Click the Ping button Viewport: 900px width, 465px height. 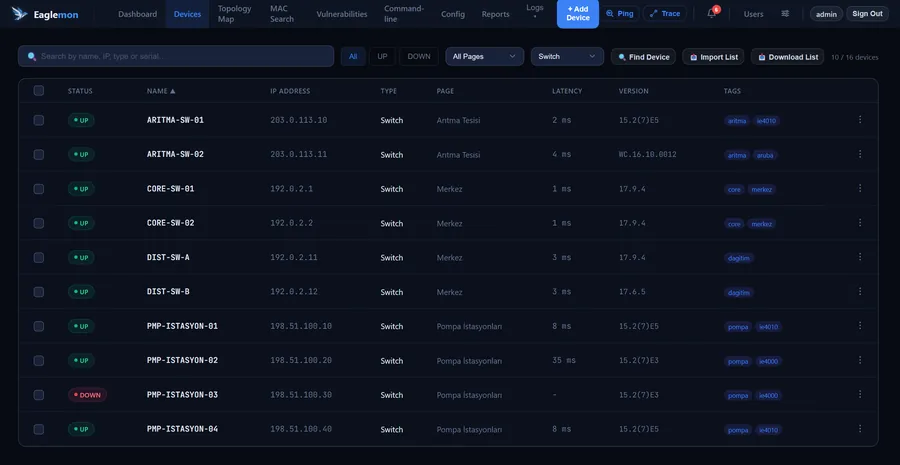[620, 14]
